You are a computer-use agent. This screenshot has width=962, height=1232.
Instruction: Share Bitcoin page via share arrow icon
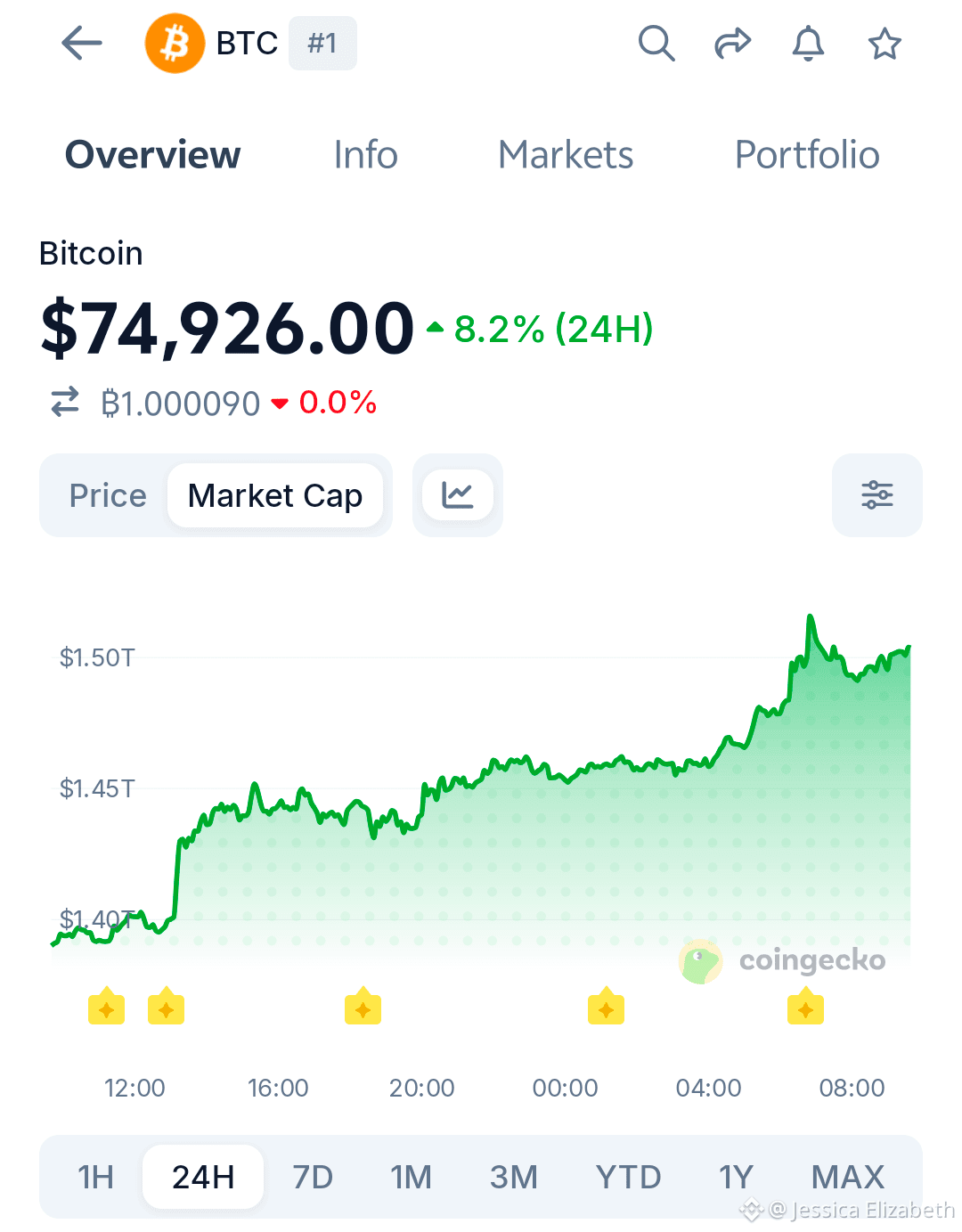click(x=732, y=43)
